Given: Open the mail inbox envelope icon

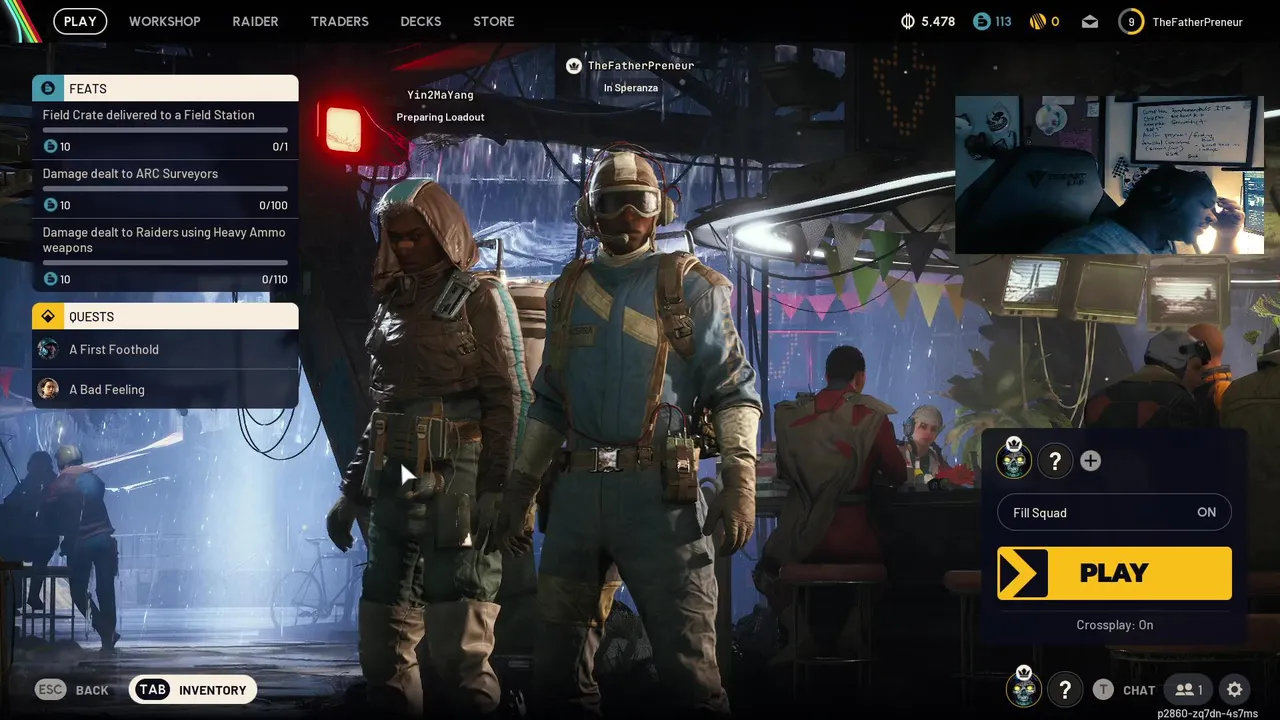Looking at the screenshot, I should 1090,22.
